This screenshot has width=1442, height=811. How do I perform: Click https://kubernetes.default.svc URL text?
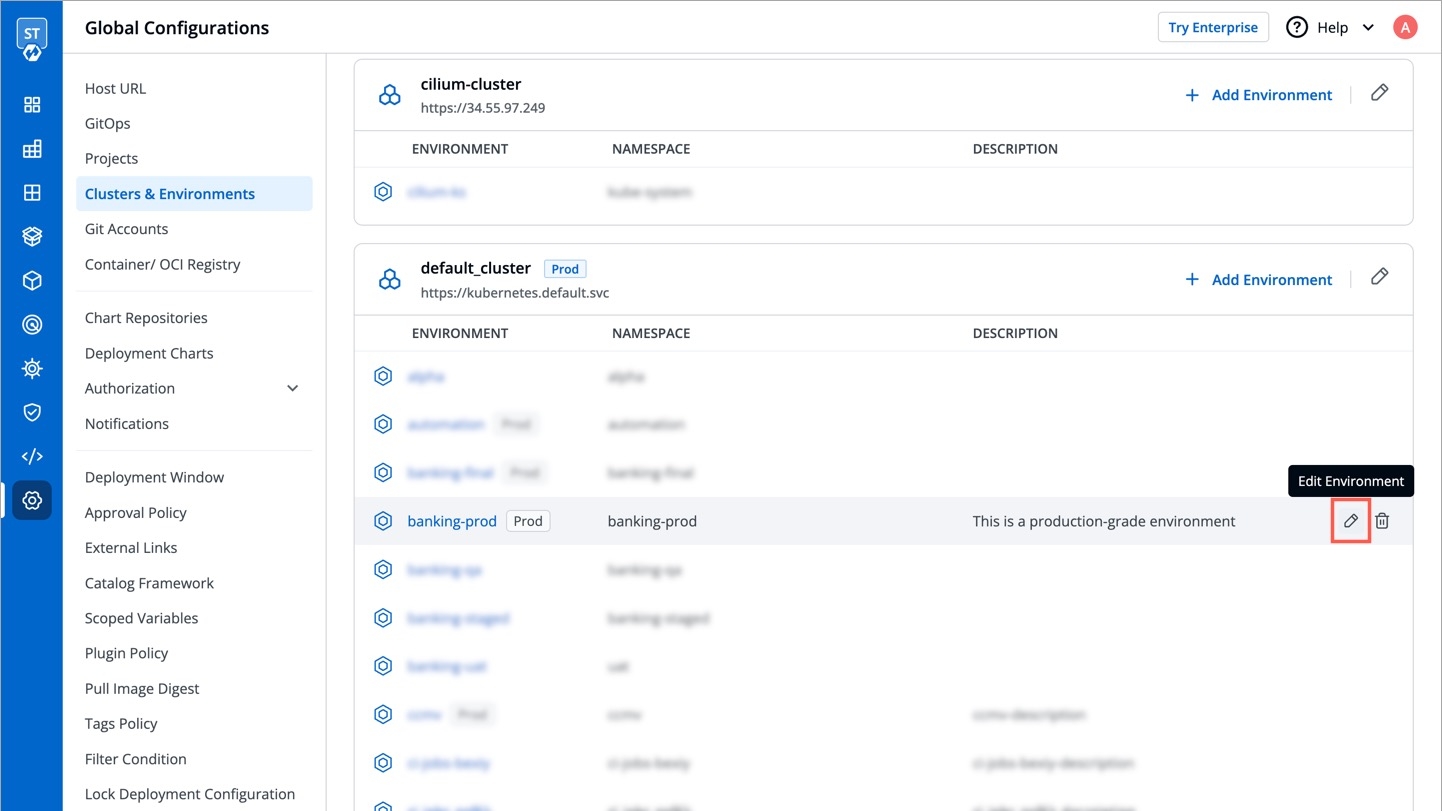(x=515, y=293)
